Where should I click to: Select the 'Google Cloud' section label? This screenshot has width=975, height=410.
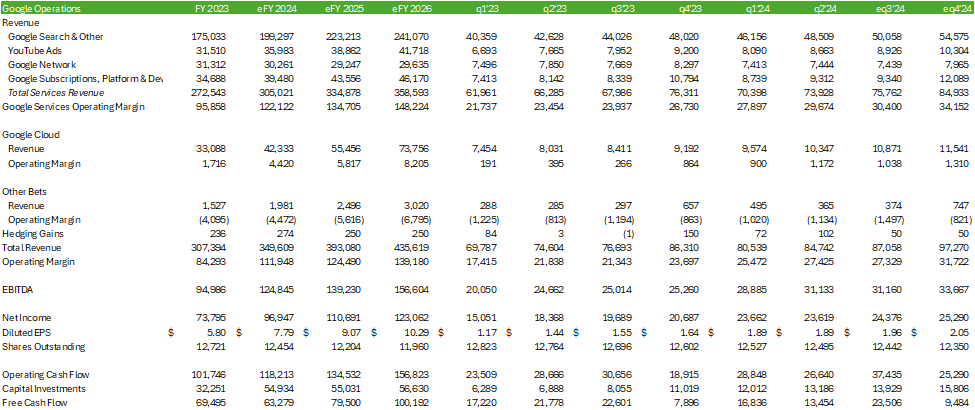[30, 135]
